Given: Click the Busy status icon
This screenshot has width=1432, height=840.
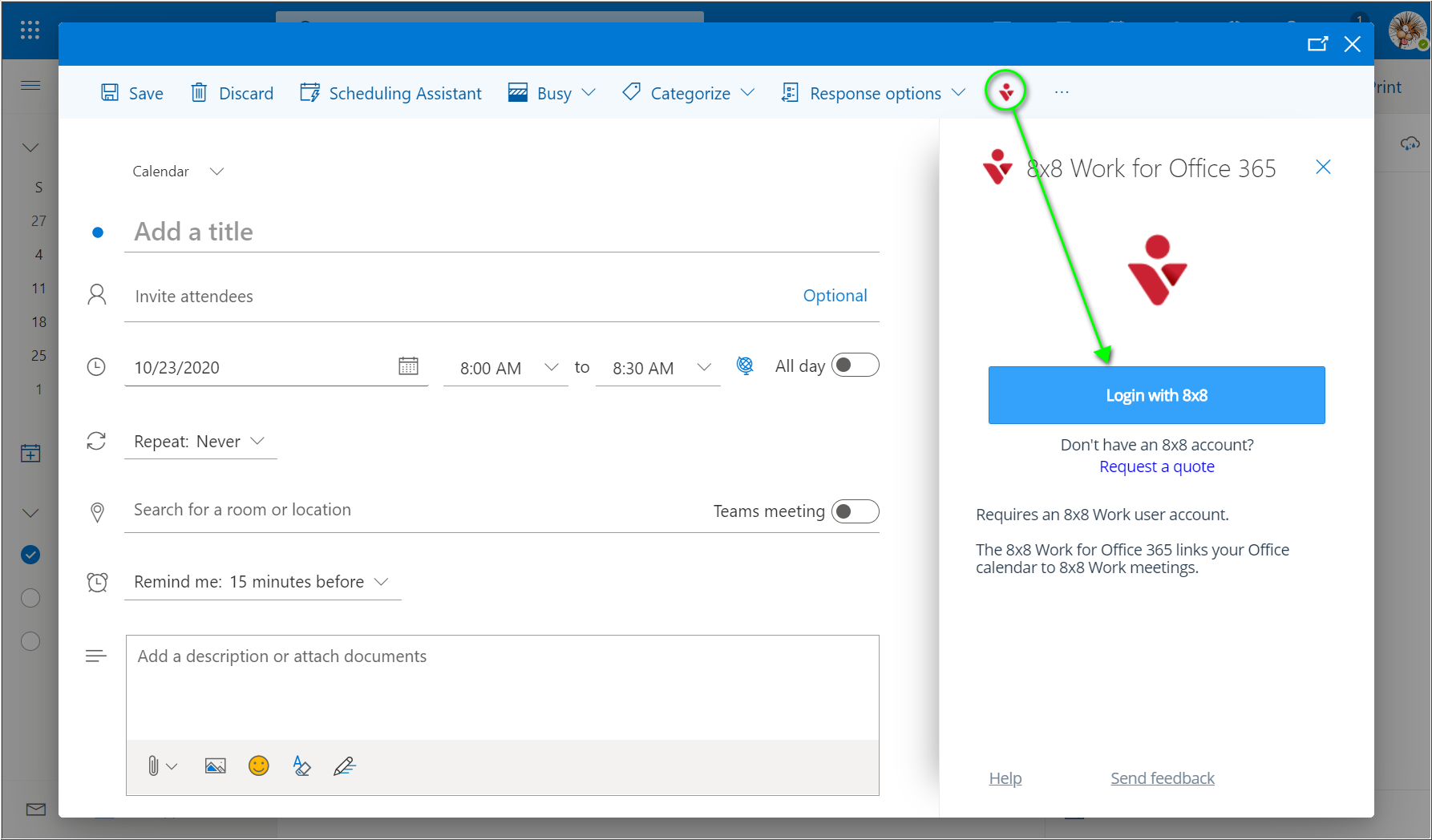Looking at the screenshot, I should point(518,92).
